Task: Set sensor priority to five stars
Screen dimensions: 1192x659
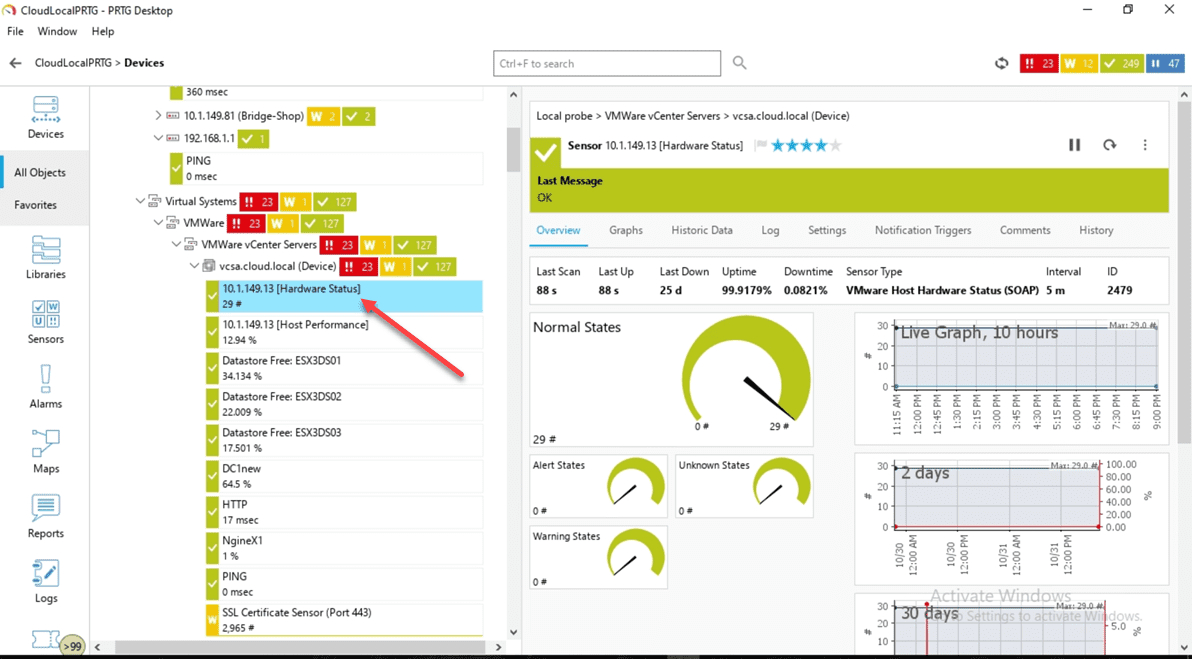Action: [835, 145]
